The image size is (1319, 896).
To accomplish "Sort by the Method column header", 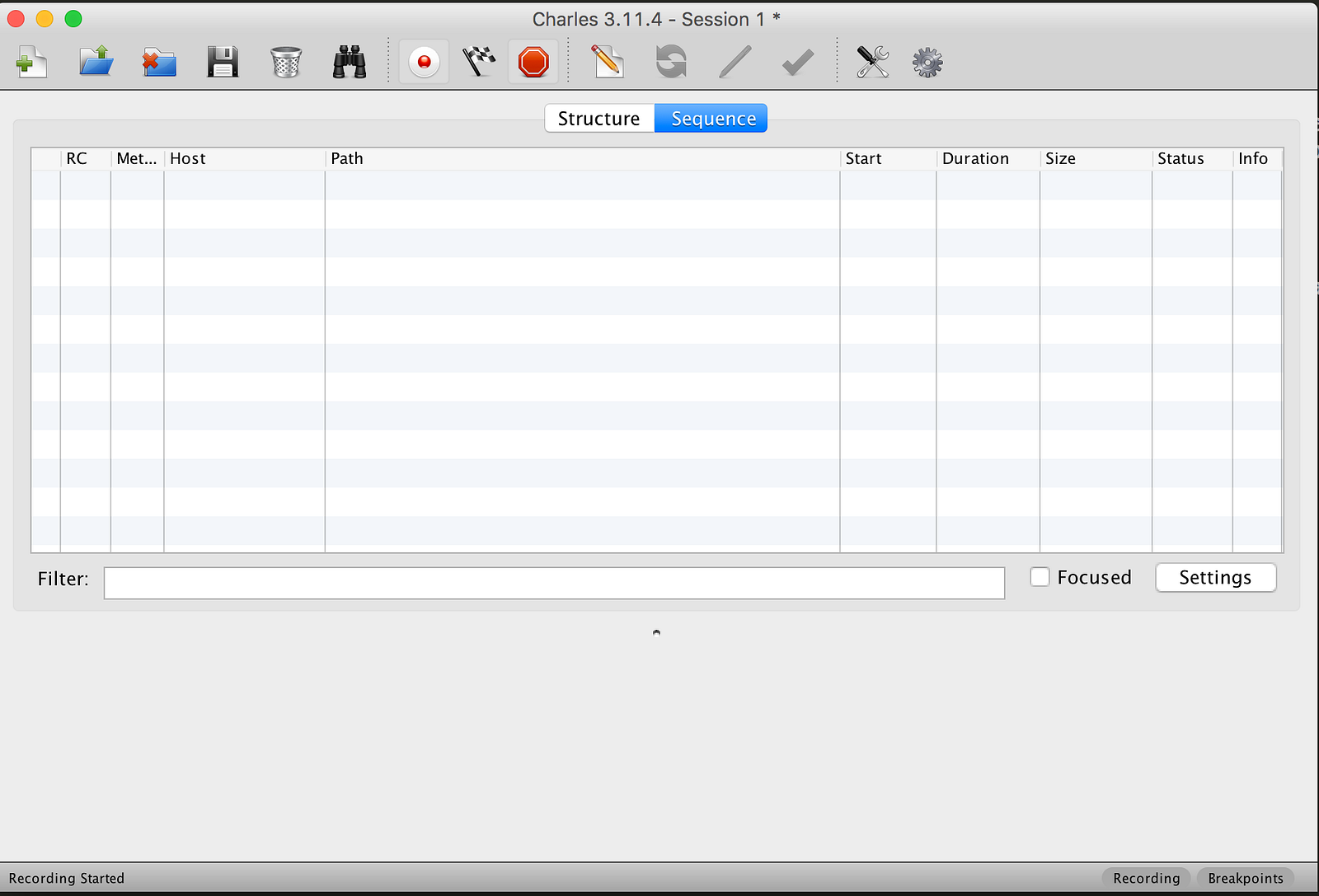I will [x=137, y=159].
